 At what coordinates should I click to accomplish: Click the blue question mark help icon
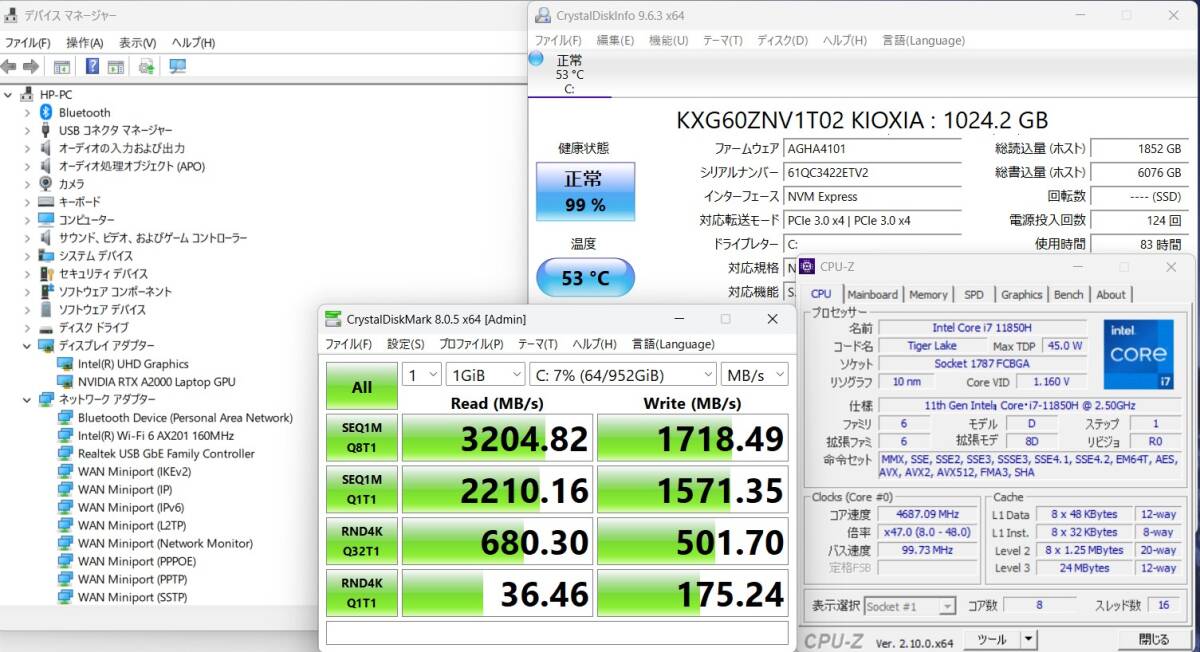tap(92, 66)
